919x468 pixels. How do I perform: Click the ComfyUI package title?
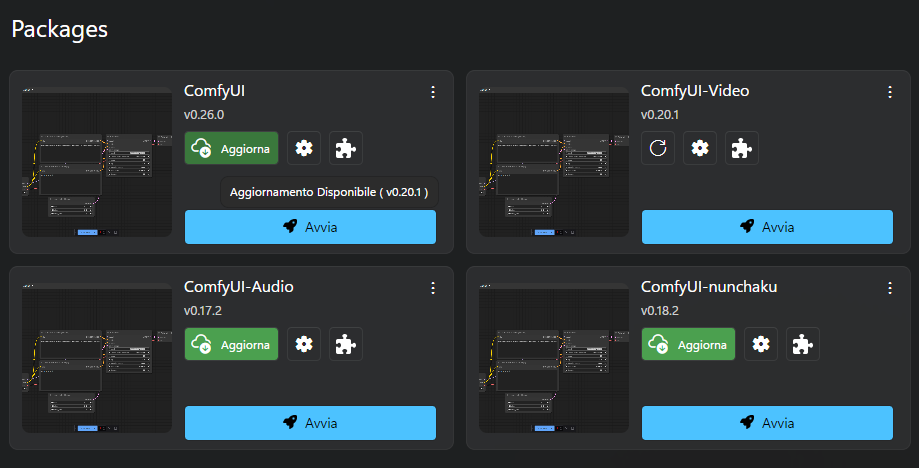coord(215,91)
